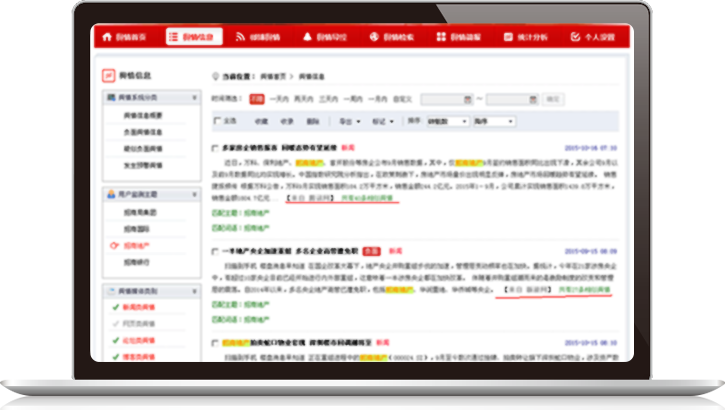Toggle the gray-checked 网页类舆情 media filter

tap(116, 324)
